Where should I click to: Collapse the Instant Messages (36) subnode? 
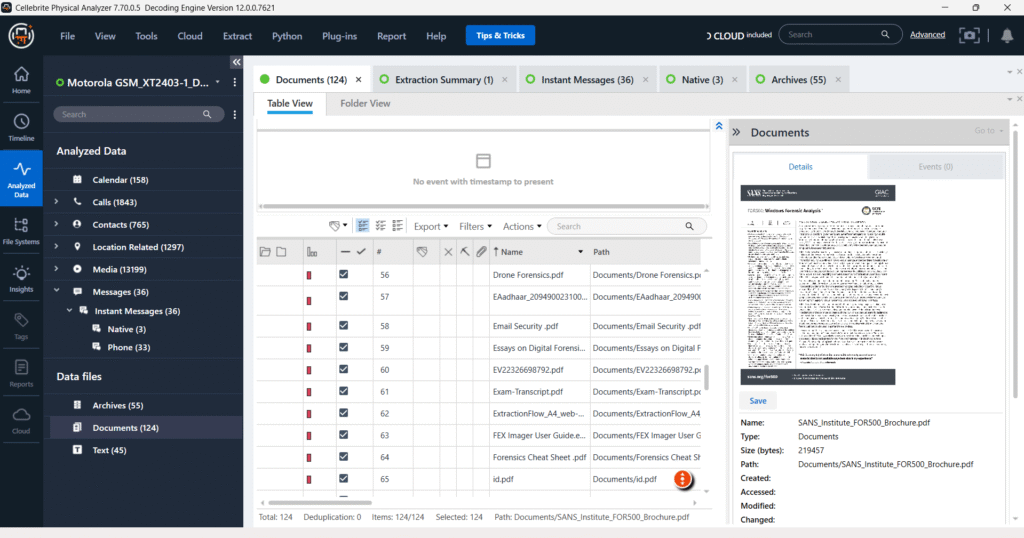[69, 311]
